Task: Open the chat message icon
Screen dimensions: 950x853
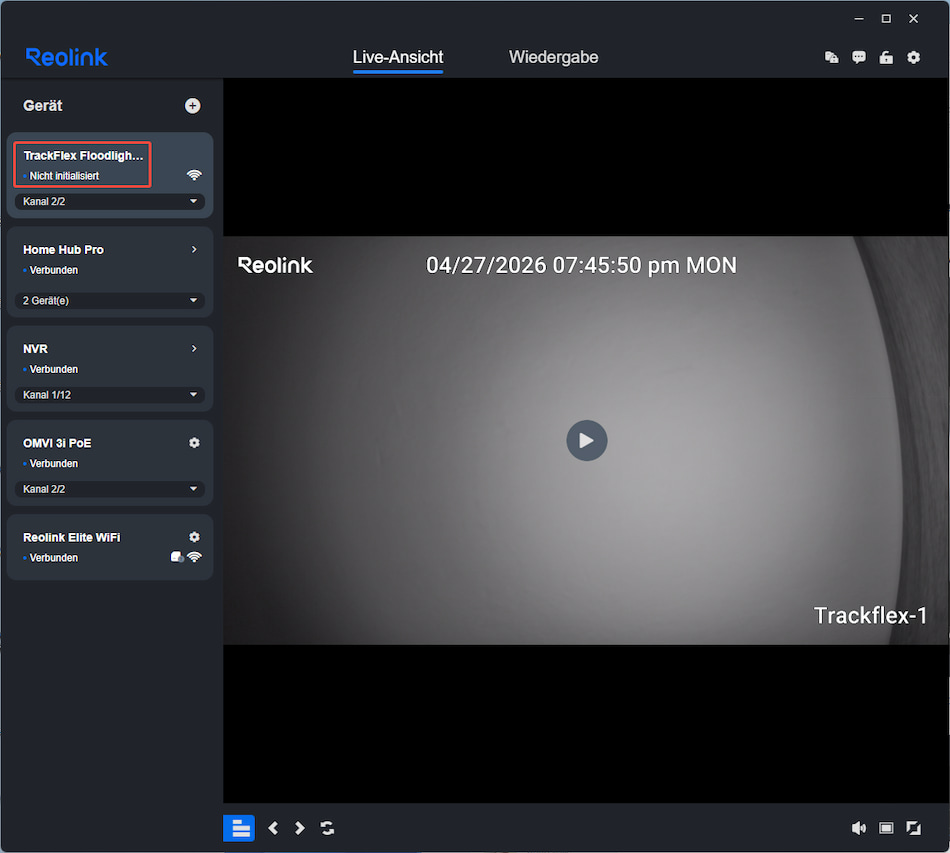Action: coord(859,58)
